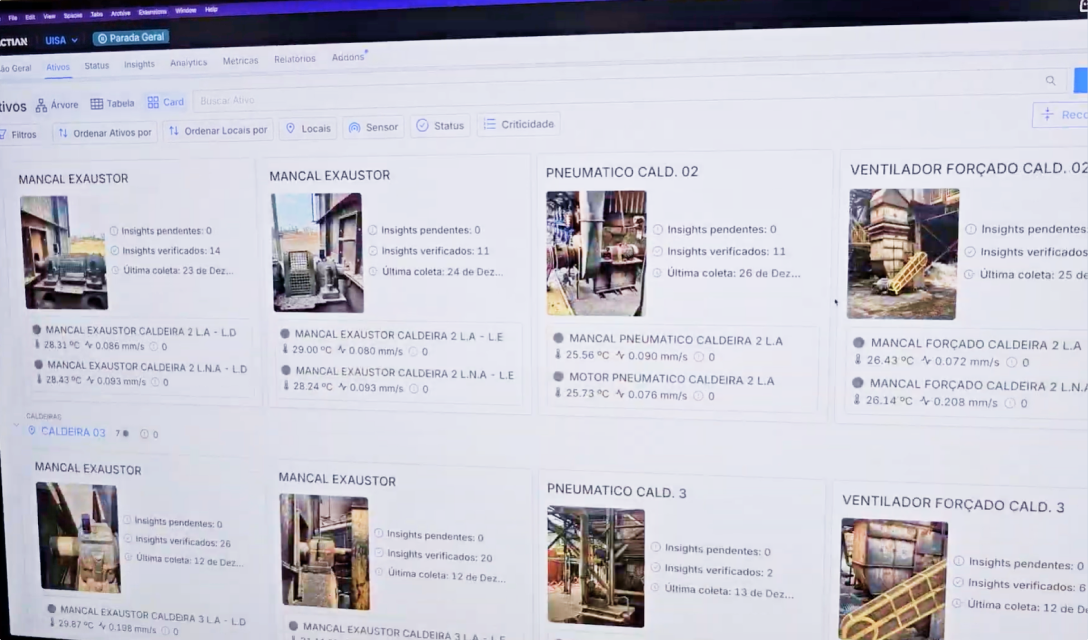Click the Status check-circle filter icon
Image resolution: width=1088 pixels, height=640 pixels.
422,126
